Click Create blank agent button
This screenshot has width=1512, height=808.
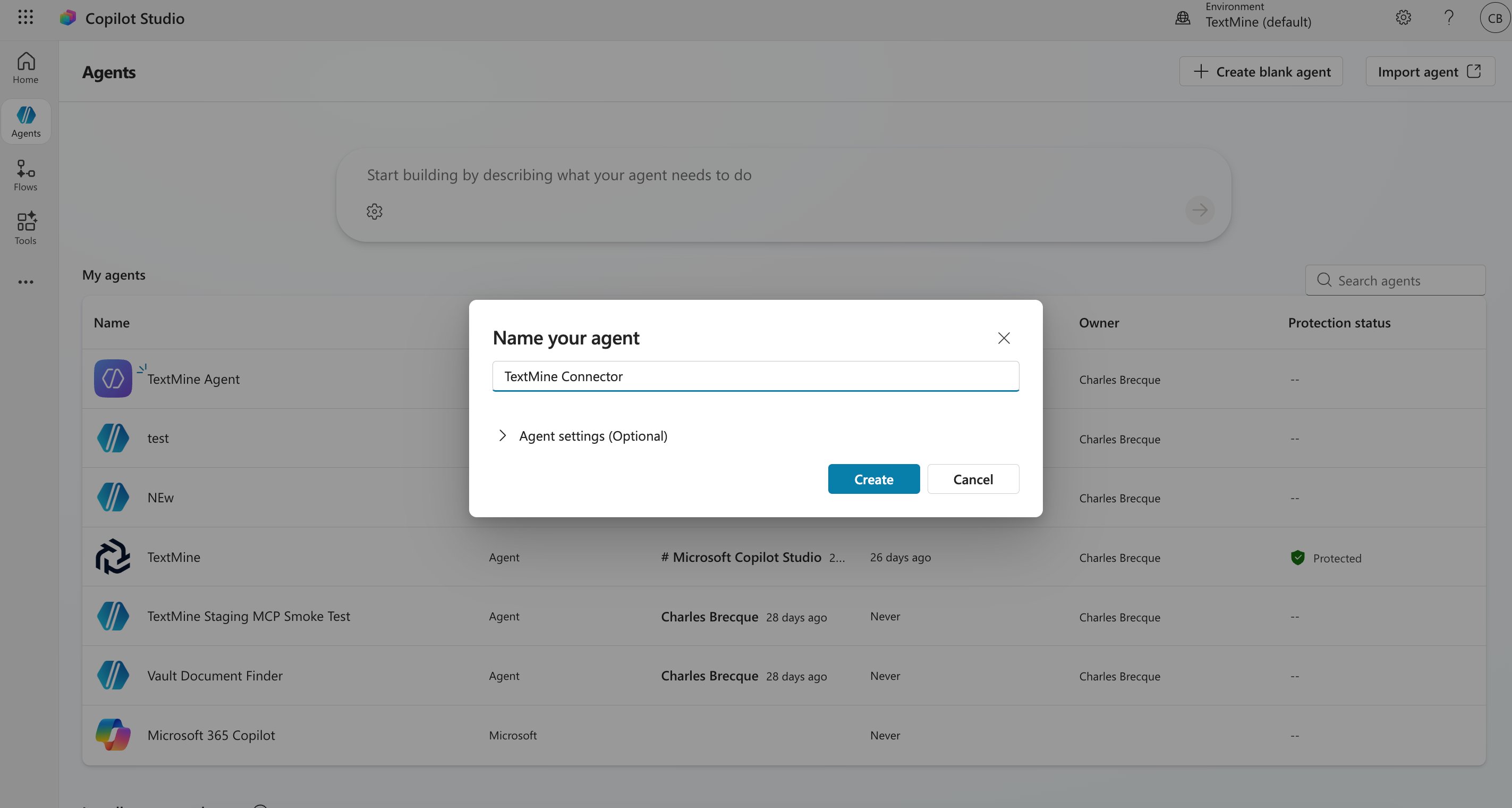pos(1261,72)
